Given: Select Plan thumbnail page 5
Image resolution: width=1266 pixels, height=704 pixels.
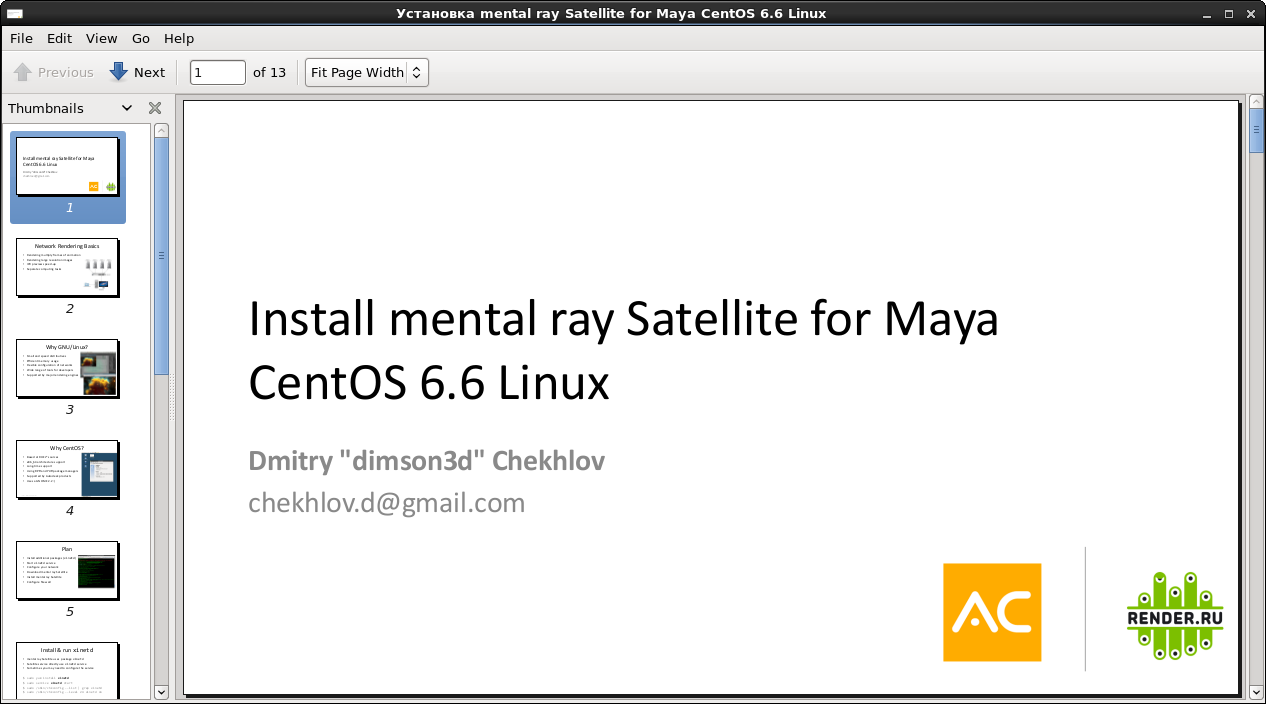Looking at the screenshot, I should 68,570.
